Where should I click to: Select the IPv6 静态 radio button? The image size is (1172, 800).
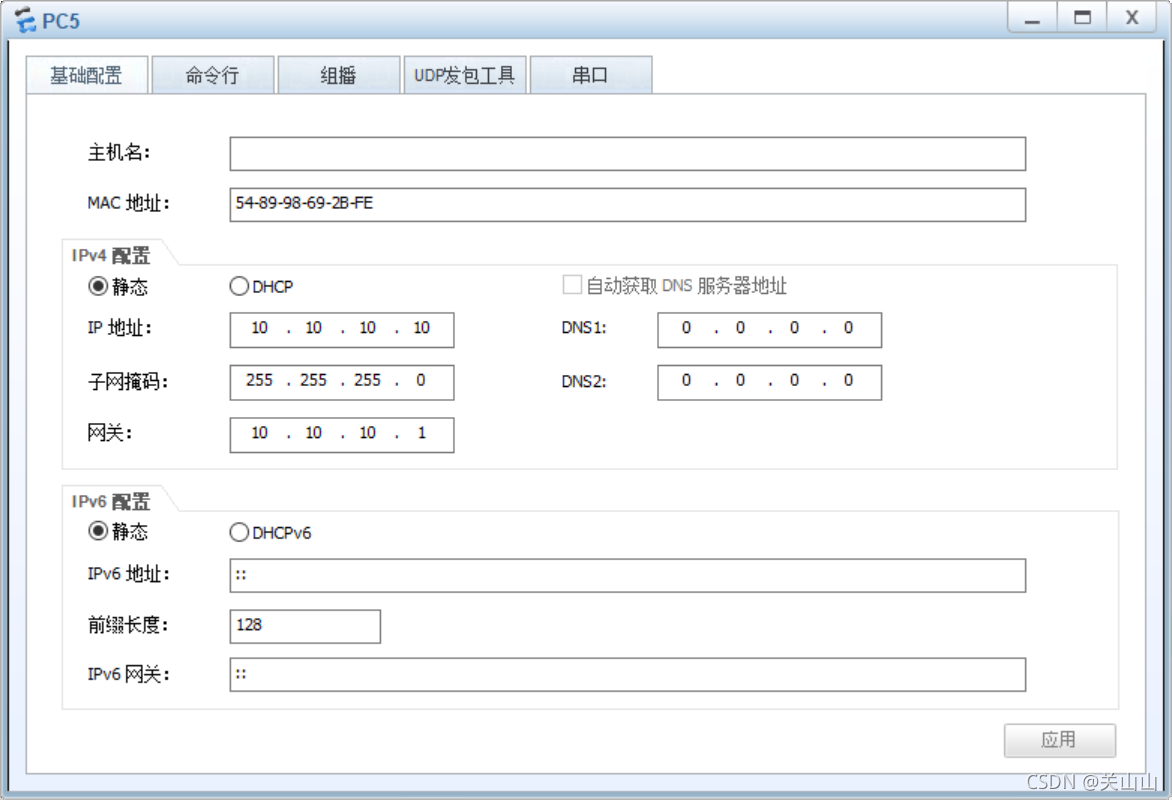(98, 531)
